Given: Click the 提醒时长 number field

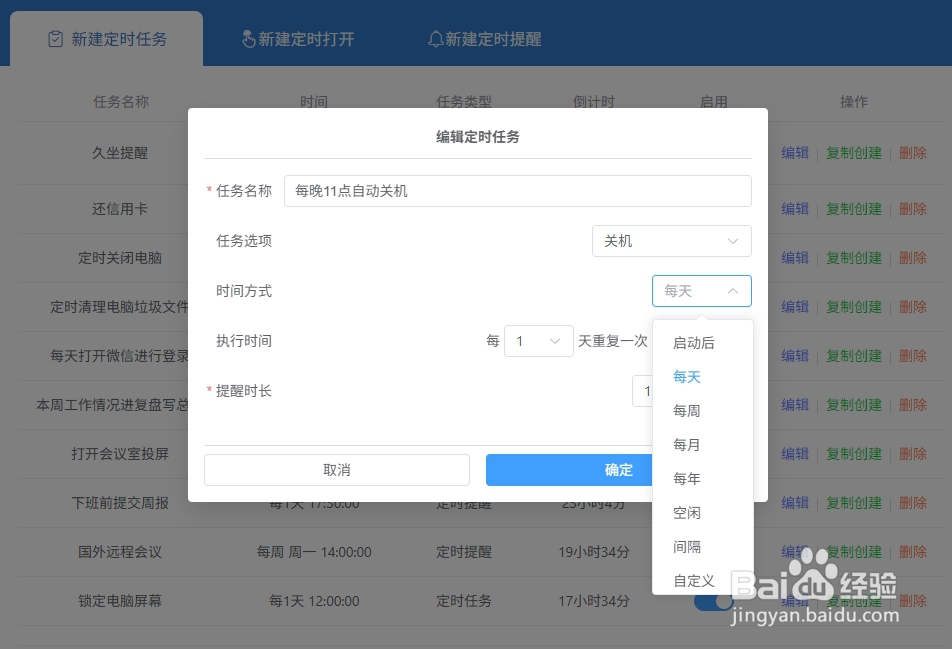Looking at the screenshot, I should coord(642,391).
